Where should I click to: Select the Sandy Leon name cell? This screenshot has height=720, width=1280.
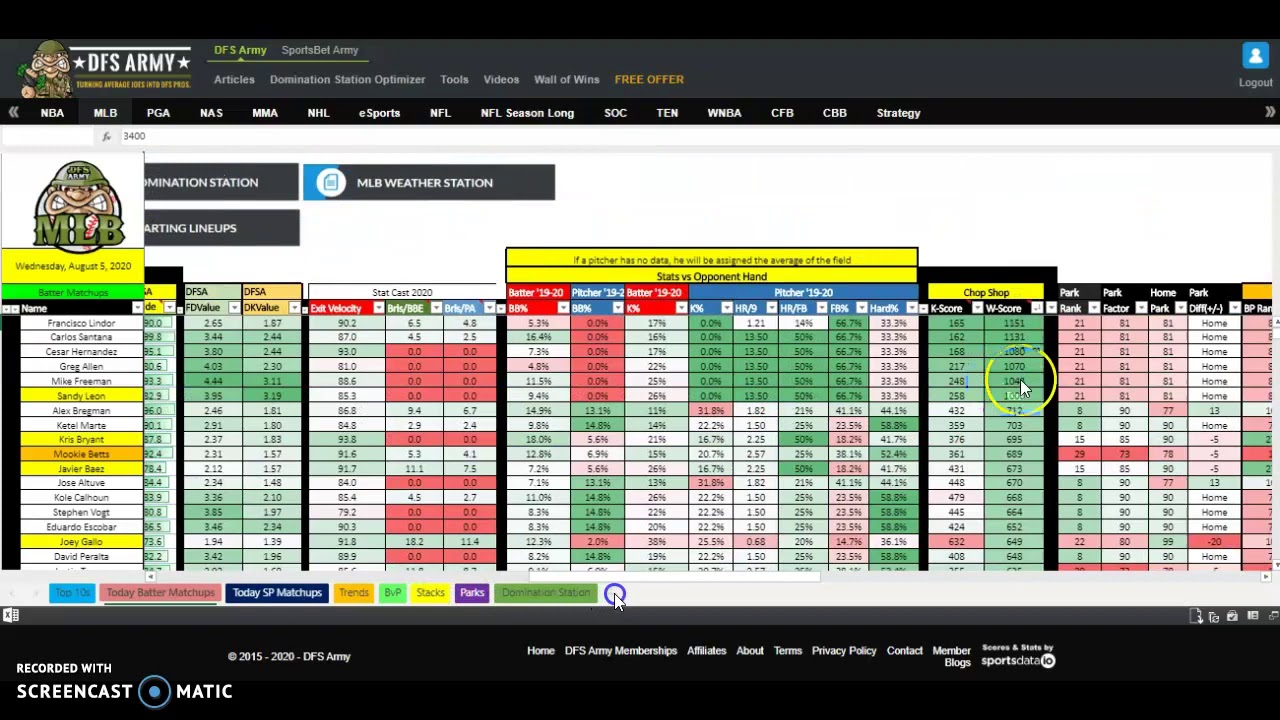(81, 396)
